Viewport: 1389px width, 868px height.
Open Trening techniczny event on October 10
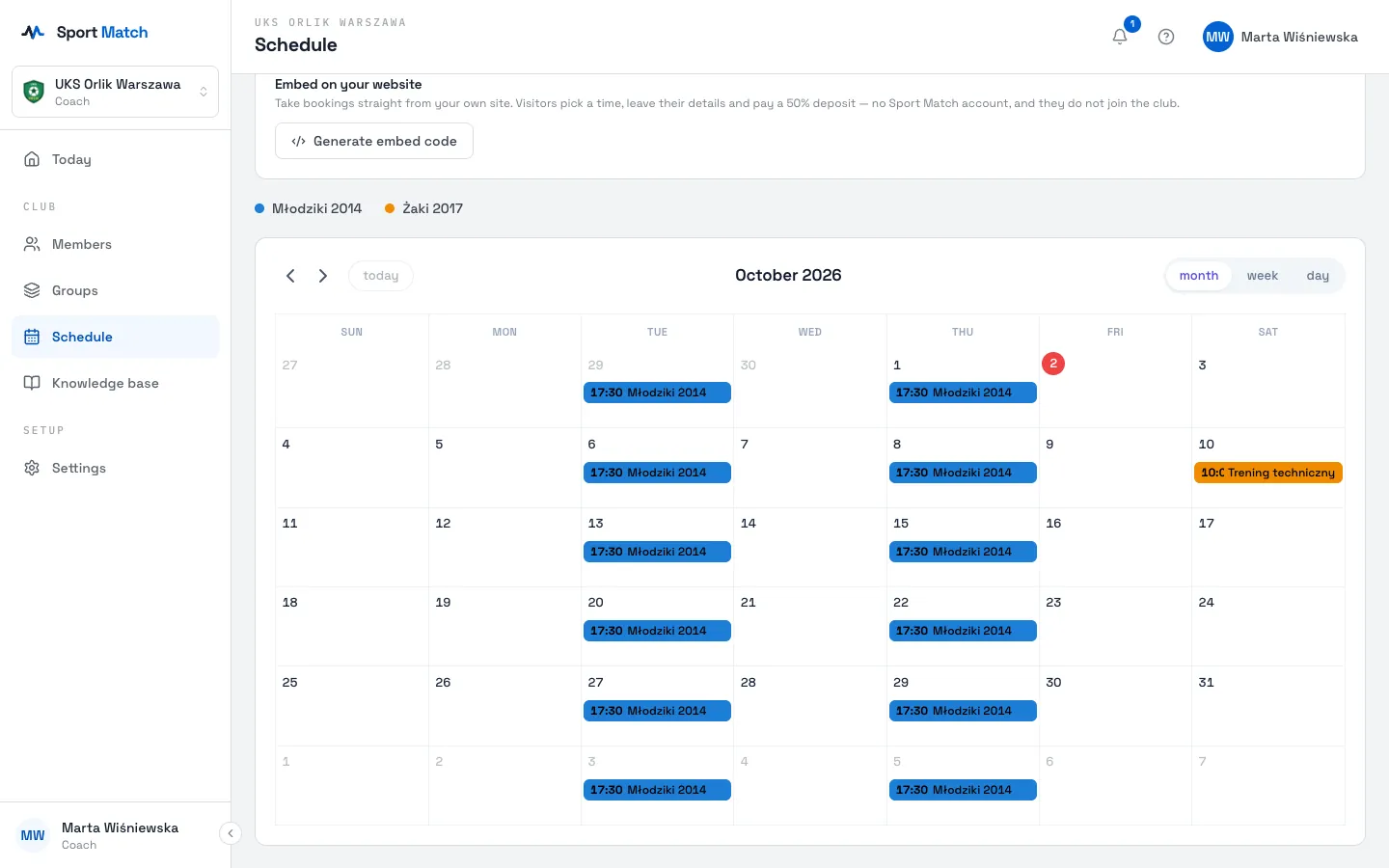1268,473
